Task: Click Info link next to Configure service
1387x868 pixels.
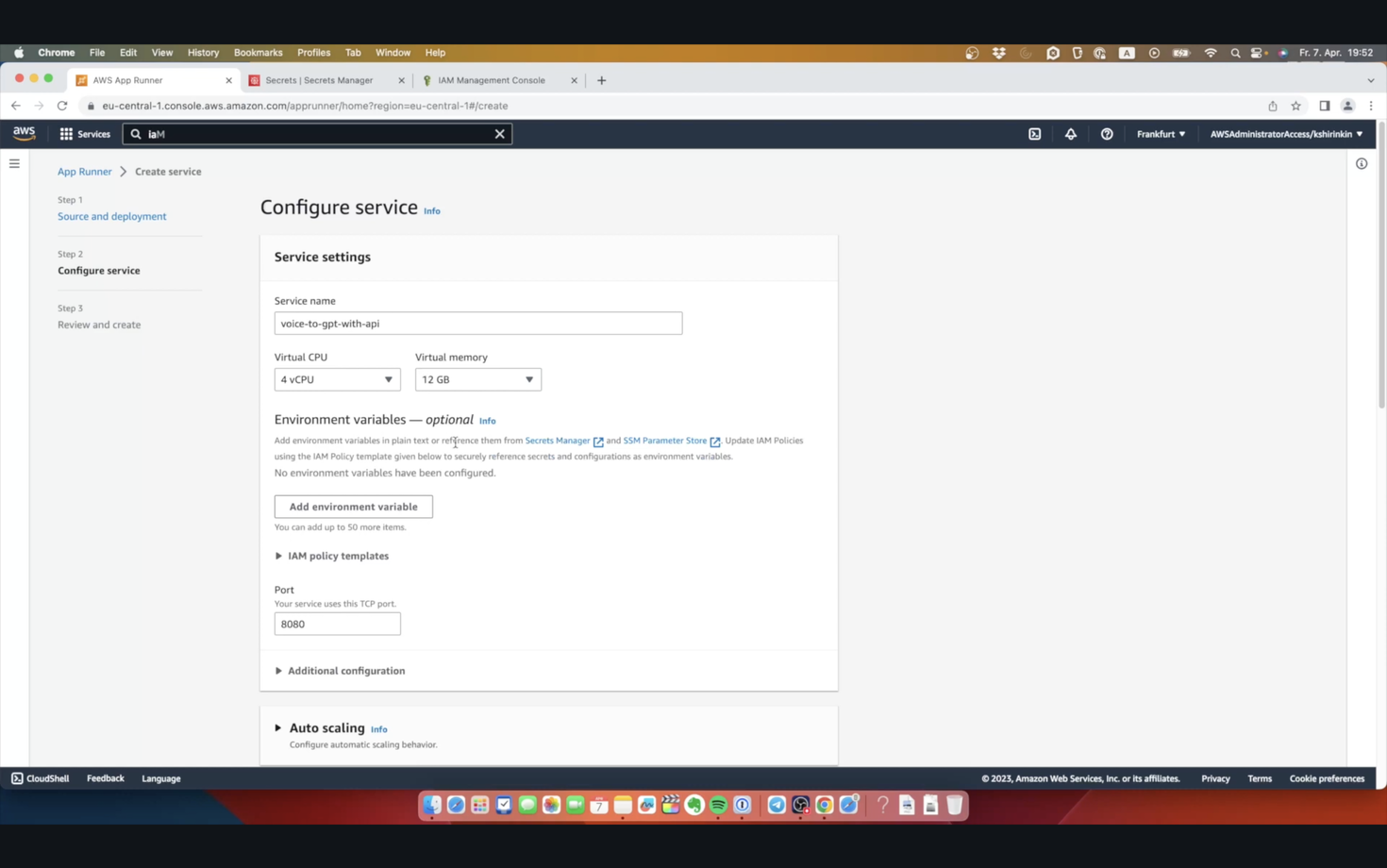Action: pyautogui.click(x=432, y=211)
